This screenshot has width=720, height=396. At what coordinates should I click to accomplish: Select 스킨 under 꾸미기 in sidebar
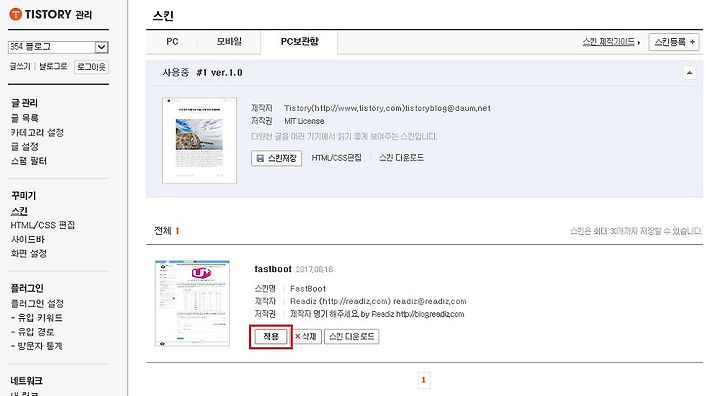click(19, 211)
